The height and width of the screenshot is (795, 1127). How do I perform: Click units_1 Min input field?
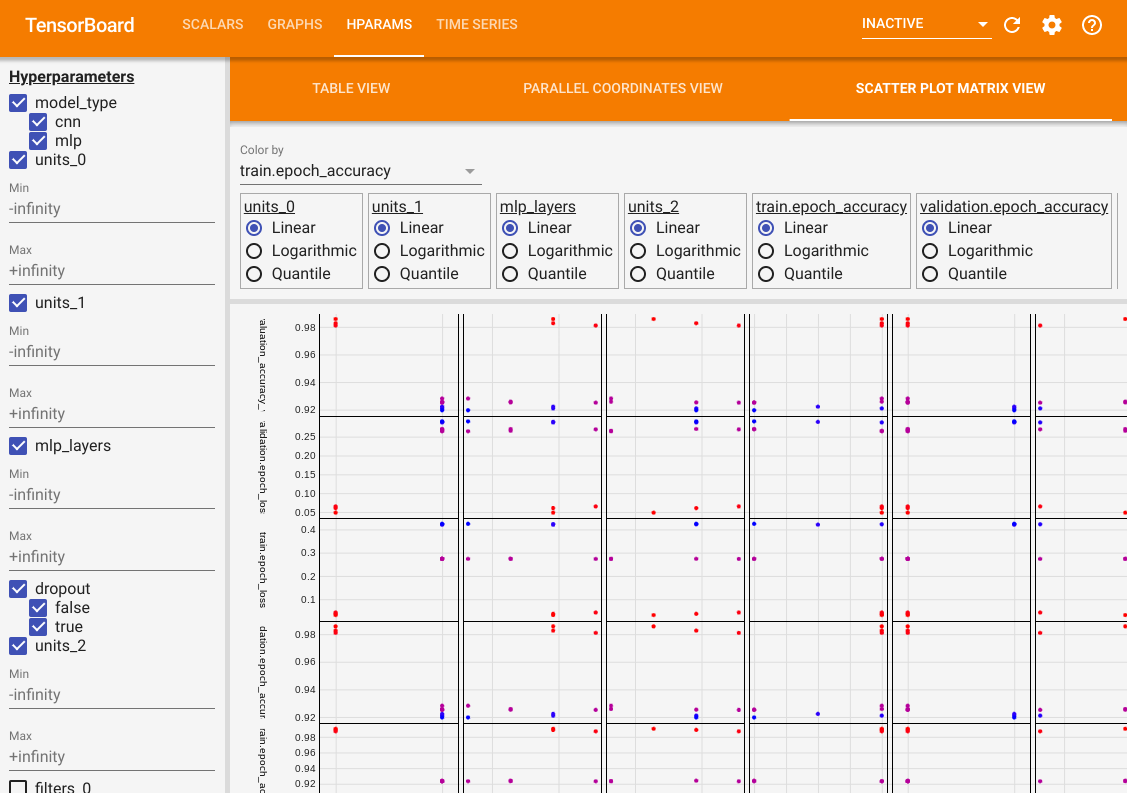[x=111, y=352]
